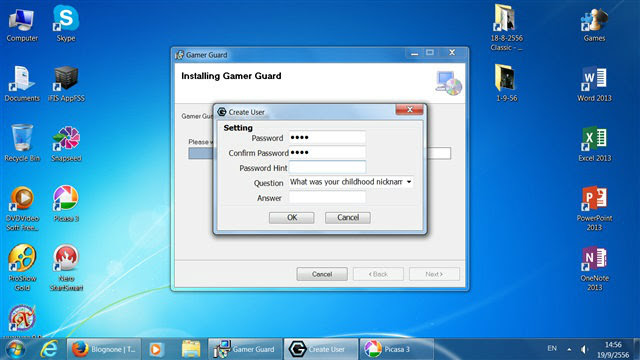The image size is (640, 360).
Task: Click Cancel in Create User dialog
Action: click(348, 218)
